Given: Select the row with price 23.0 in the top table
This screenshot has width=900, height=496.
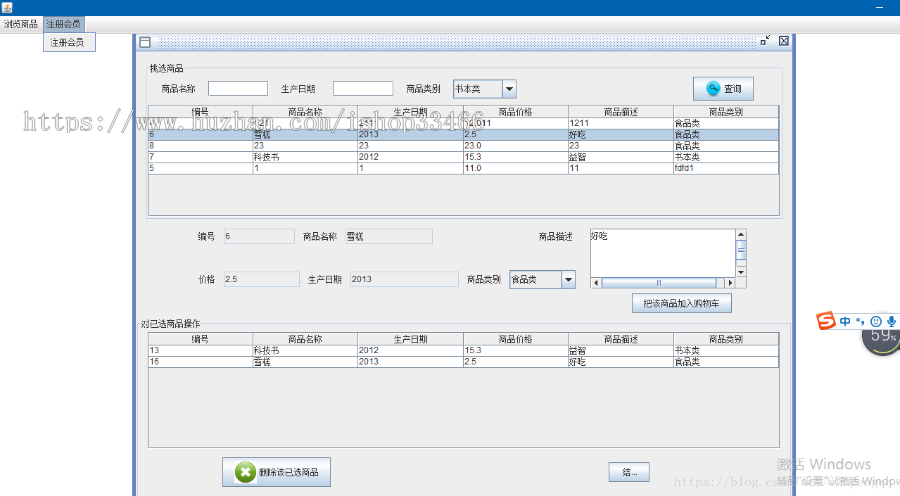Looking at the screenshot, I should pos(463,146).
